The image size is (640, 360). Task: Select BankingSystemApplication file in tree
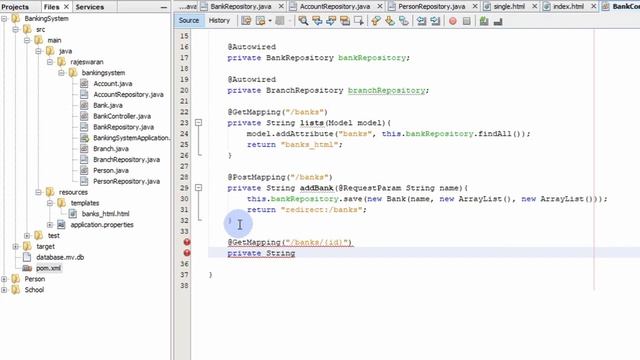131,138
